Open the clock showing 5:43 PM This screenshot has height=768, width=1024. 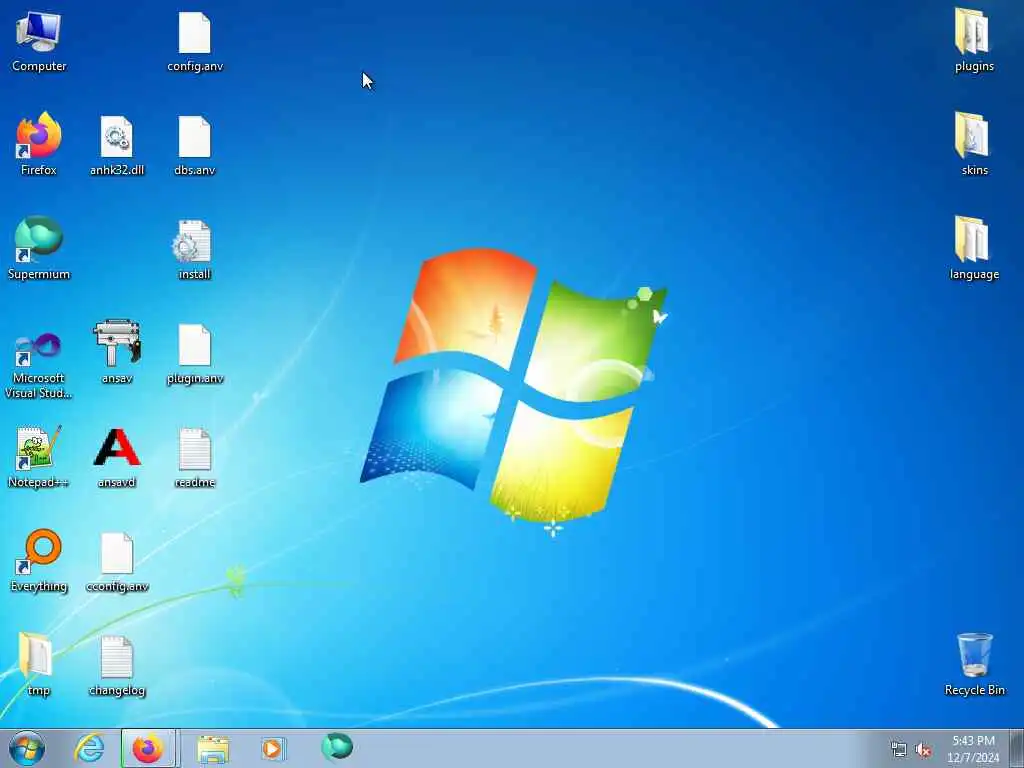tap(973, 749)
